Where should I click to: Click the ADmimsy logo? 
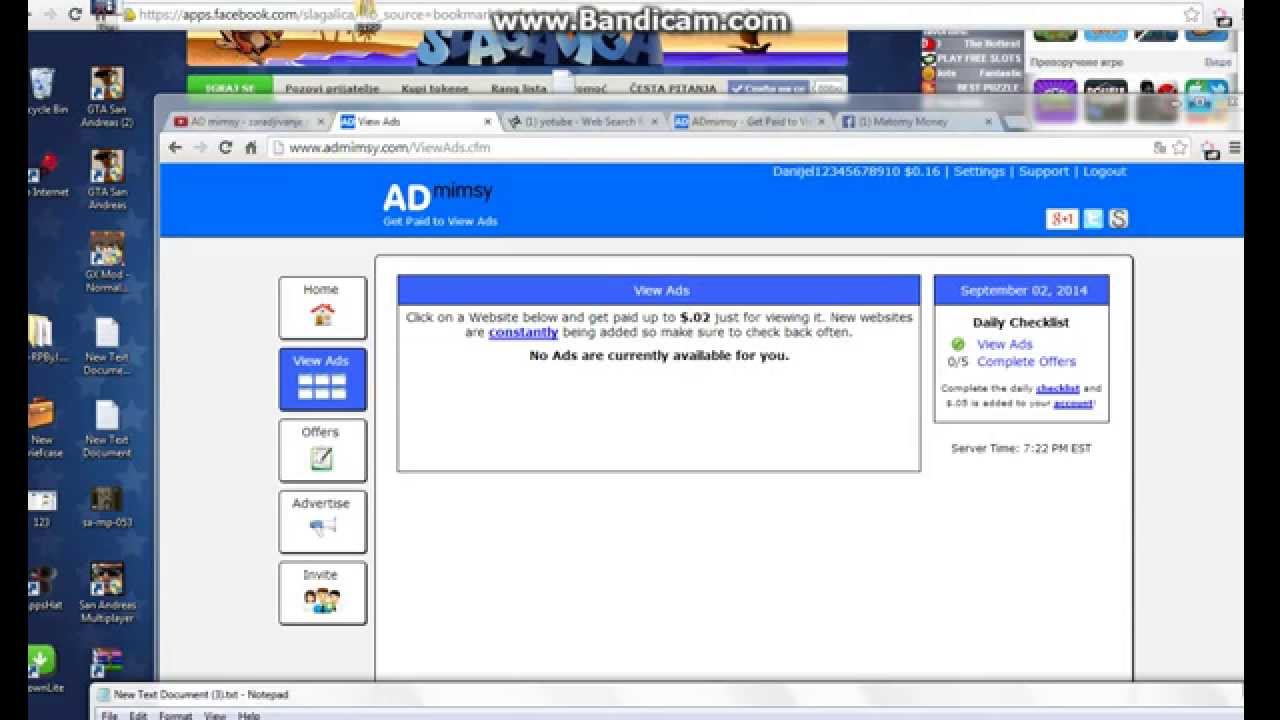coord(439,203)
